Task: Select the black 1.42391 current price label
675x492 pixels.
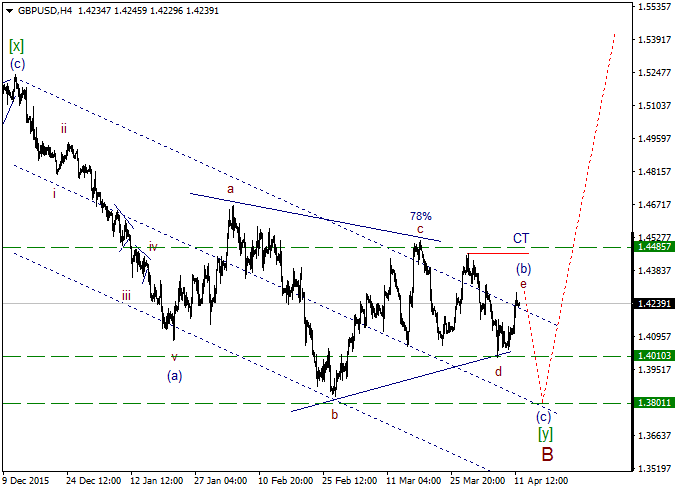Action: pyautogui.click(x=654, y=303)
